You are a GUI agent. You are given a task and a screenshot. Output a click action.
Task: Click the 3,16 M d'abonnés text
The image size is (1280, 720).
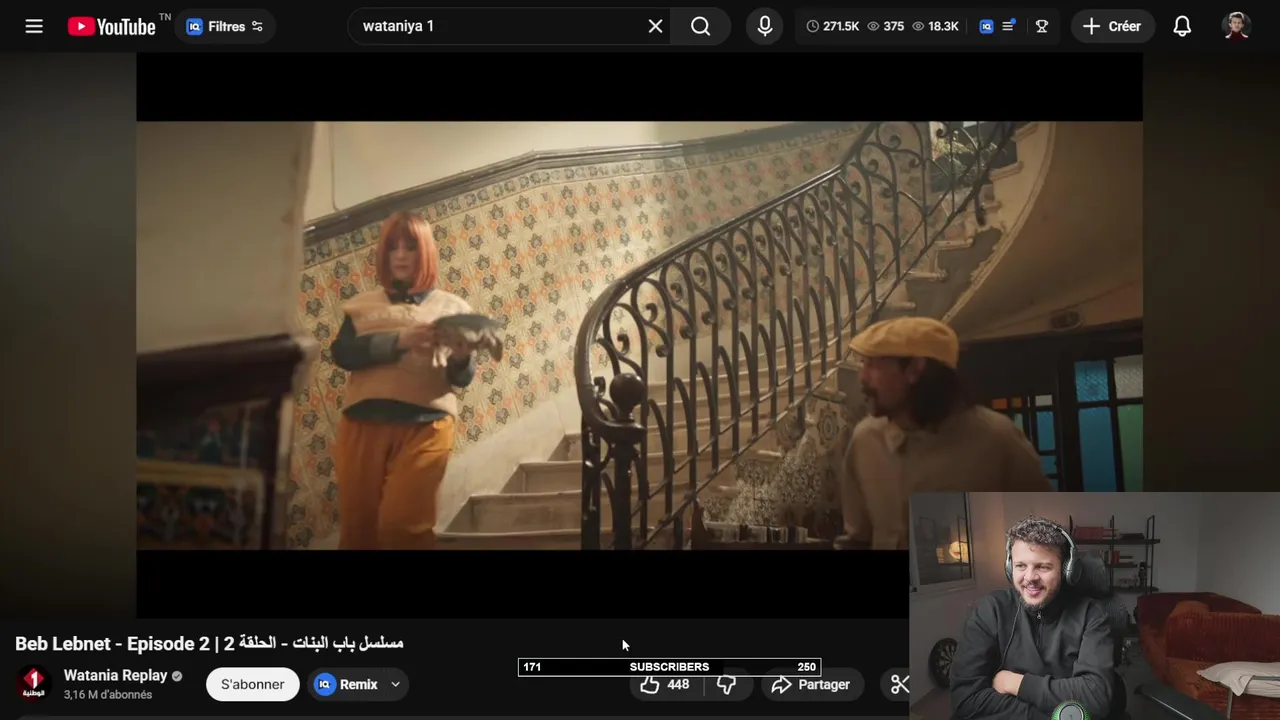coord(108,694)
